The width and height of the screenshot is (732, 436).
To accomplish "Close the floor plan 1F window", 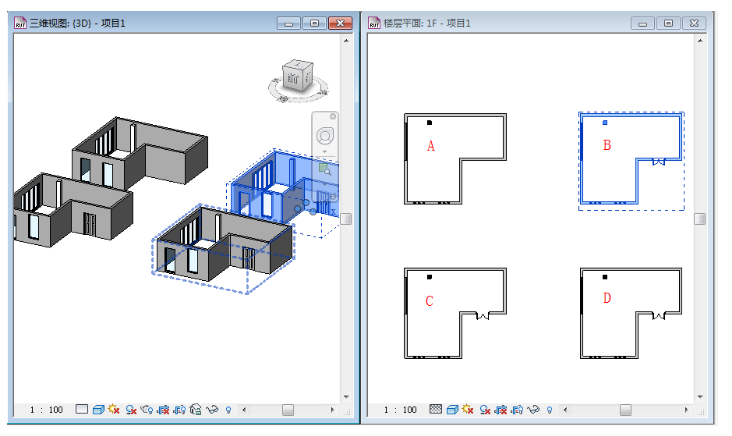I will 694,23.
